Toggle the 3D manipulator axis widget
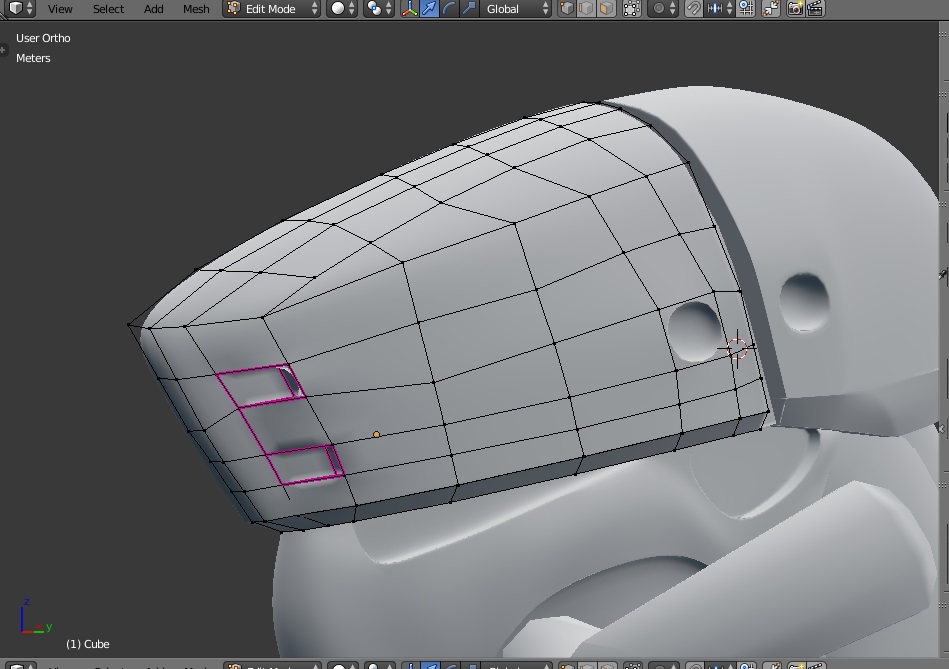The image size is (949, 669). (410, 10)
